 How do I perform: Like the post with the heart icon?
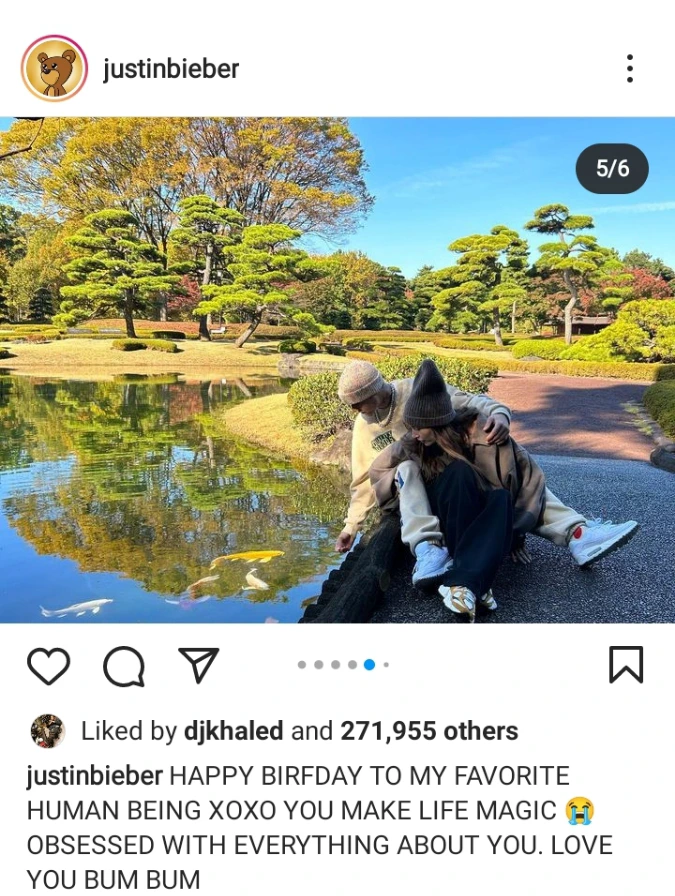pyautogui.click(x=49, y=666)
